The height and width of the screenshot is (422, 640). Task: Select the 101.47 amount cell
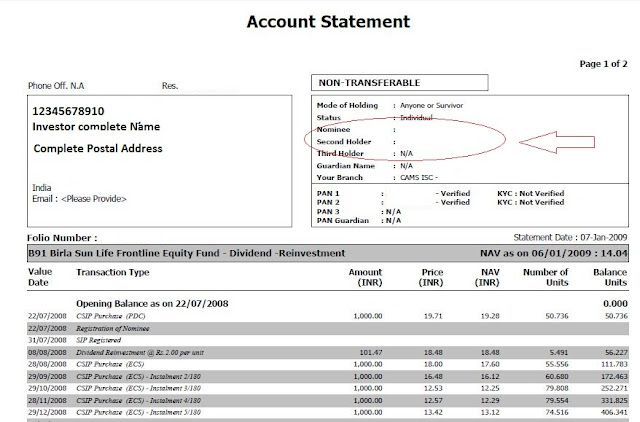(x=371, y=353)
